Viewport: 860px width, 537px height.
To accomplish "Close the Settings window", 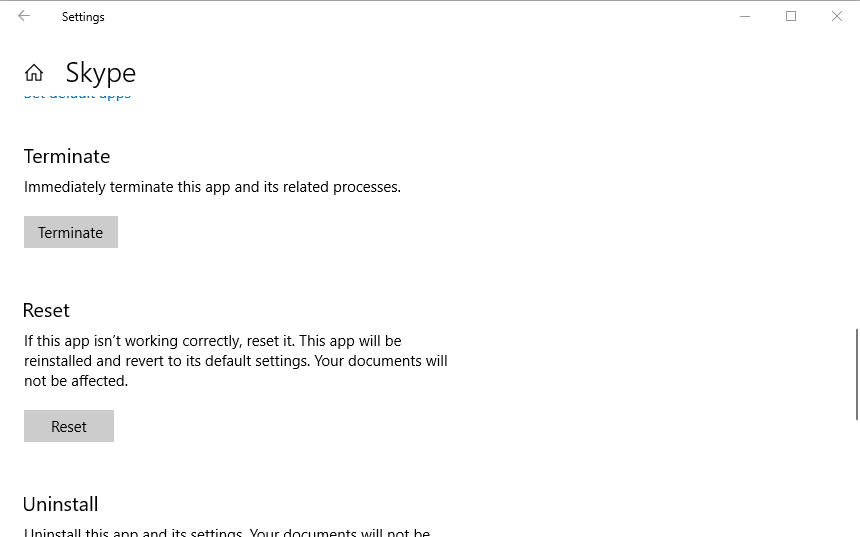I will pos(837,16).
